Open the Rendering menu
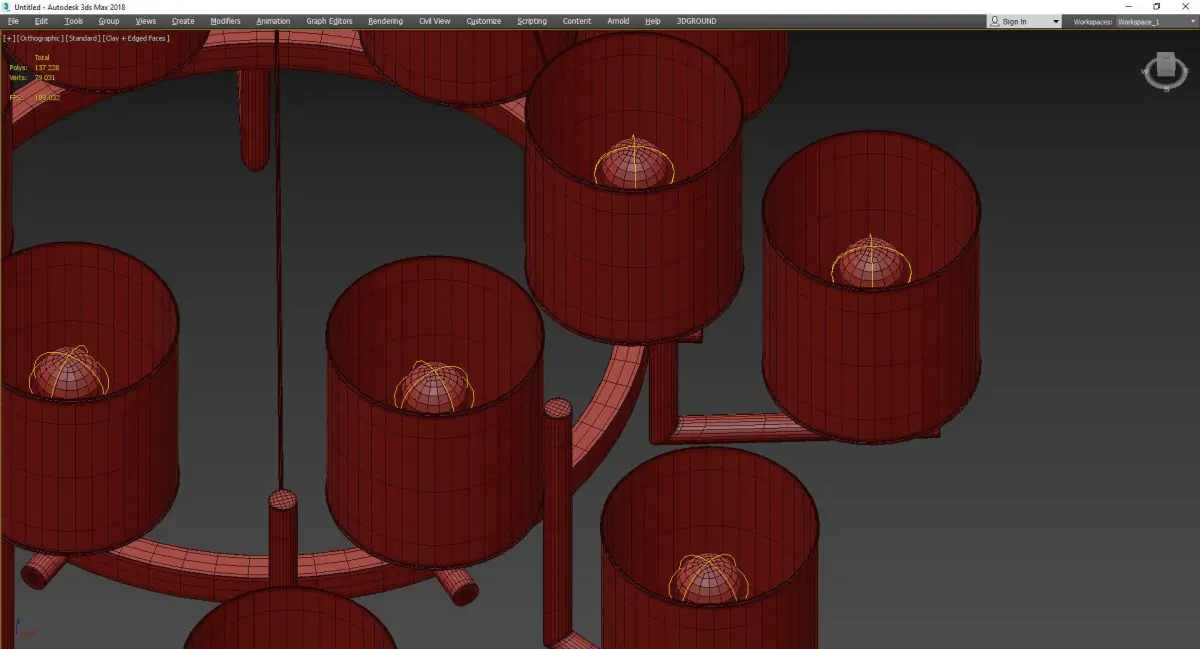The height and width of the screenshot is (649, 1200). click(x=385, y=21)
